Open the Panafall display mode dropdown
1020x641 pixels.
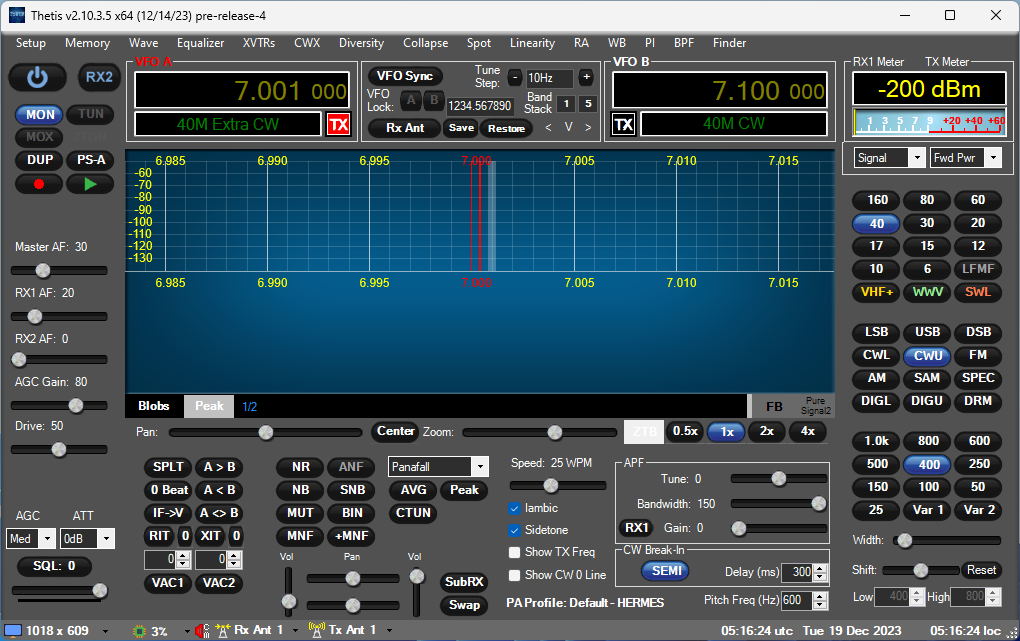(x=480, y=467)
